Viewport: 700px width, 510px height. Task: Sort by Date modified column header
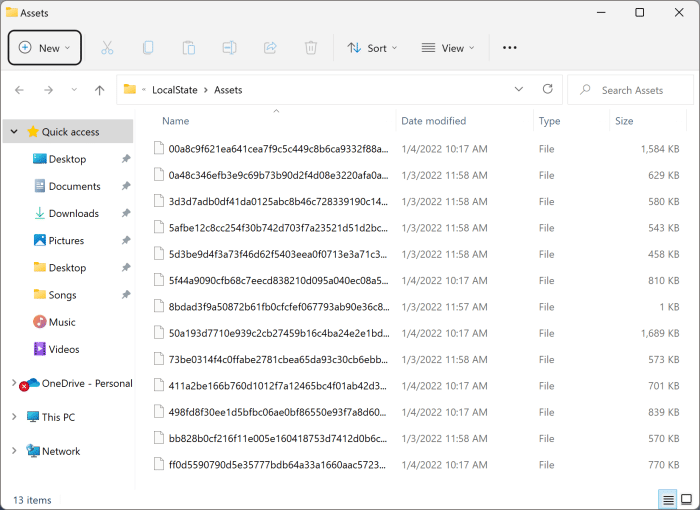[x=433, y=121]
